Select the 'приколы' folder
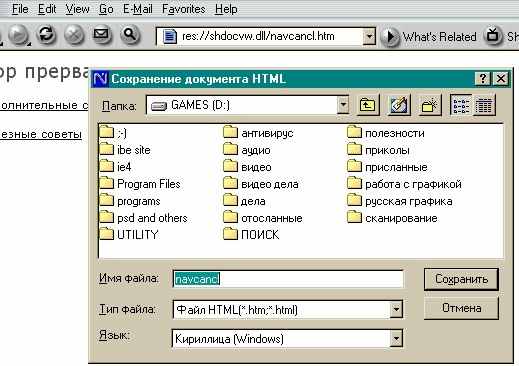The image size is (519, 366). [378, 150]
